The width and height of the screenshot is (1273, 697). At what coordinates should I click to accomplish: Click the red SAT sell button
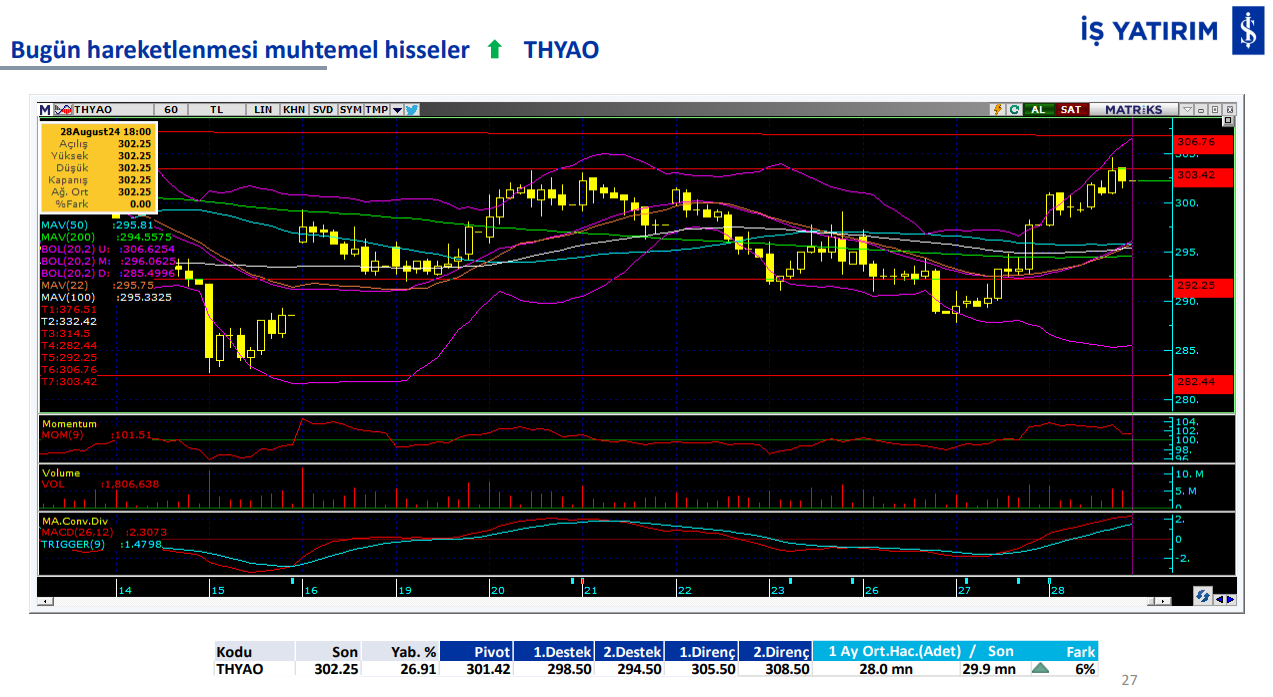[1070, 109]
